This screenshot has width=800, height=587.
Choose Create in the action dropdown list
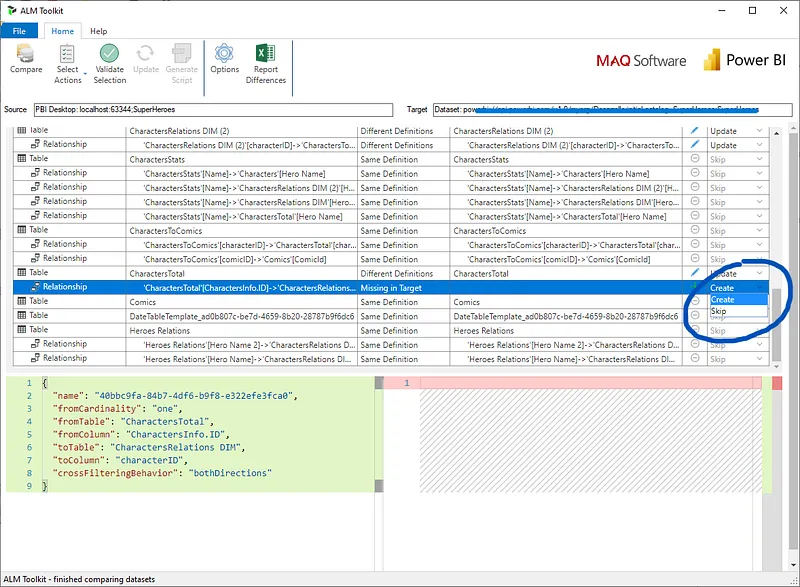click(x=738, y=300)
